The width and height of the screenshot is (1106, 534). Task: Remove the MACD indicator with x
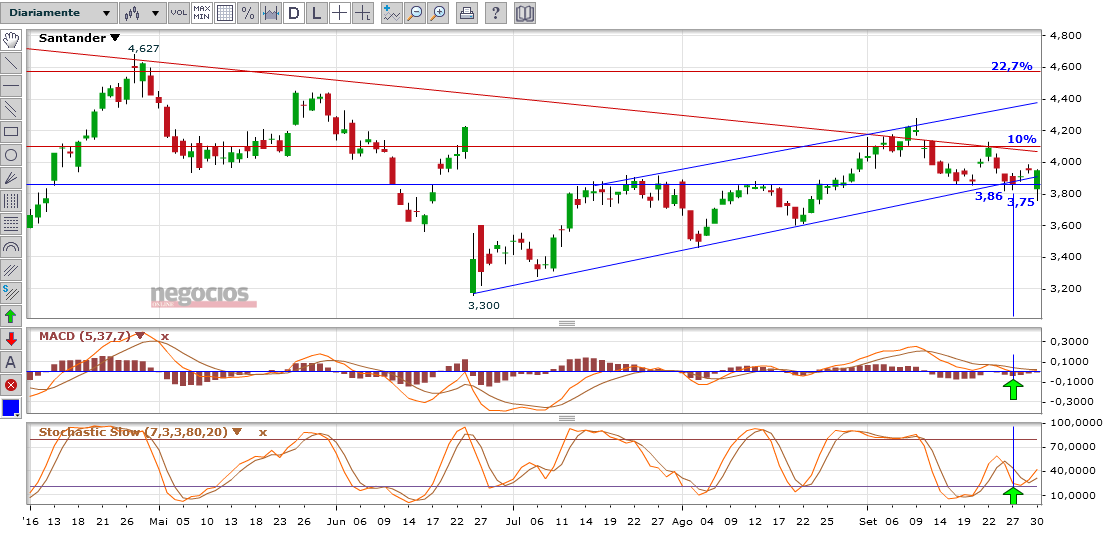(164, 336)
